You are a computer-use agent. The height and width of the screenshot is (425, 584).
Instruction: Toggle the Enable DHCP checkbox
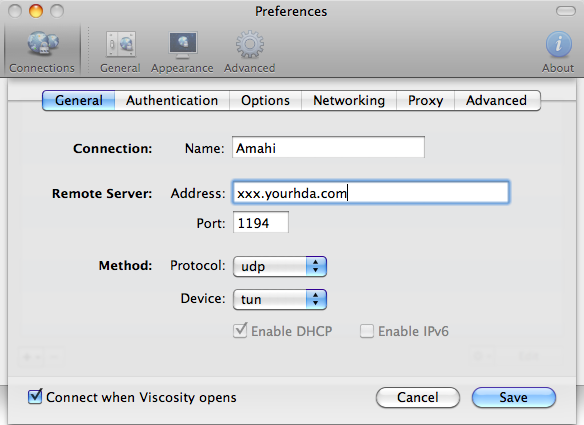240,330
